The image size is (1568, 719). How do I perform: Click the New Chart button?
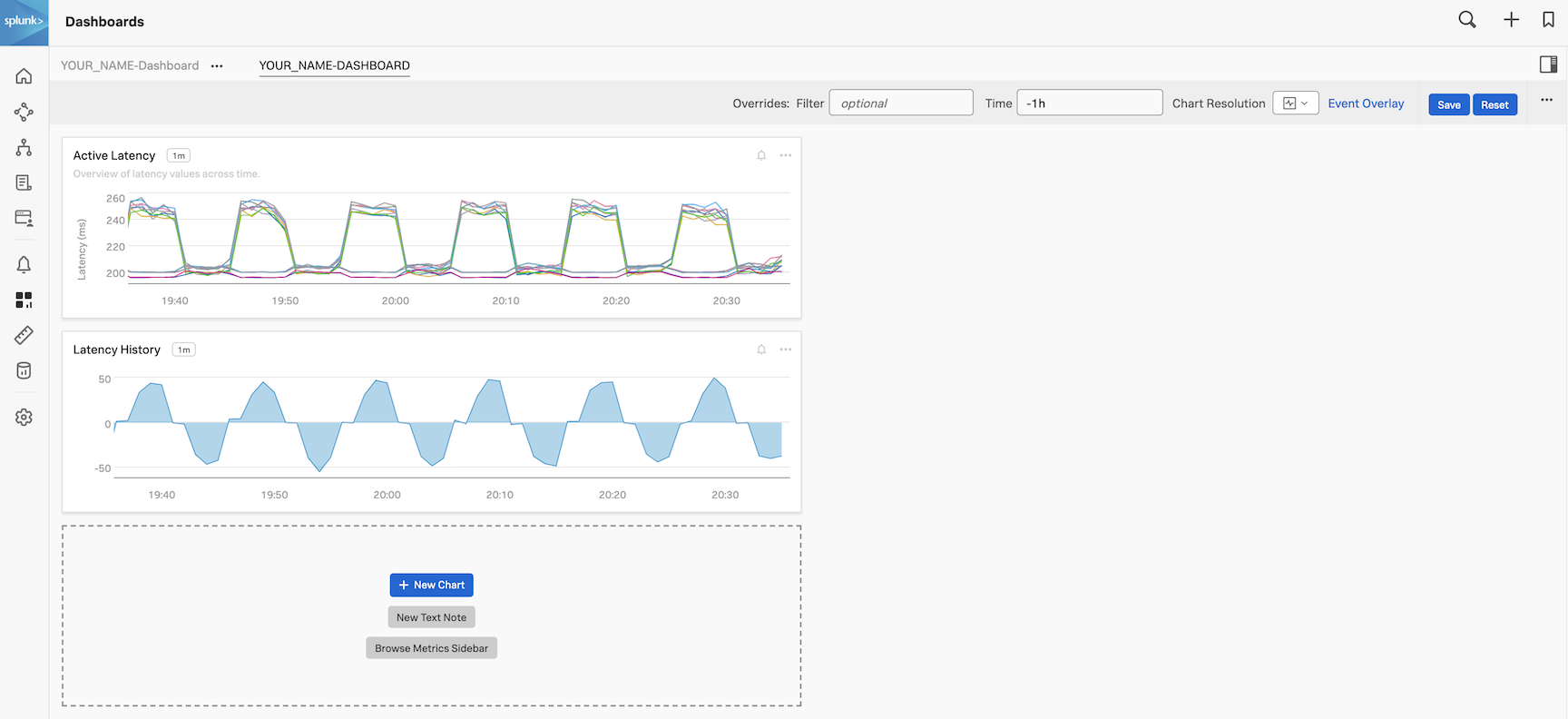(431, 585)
